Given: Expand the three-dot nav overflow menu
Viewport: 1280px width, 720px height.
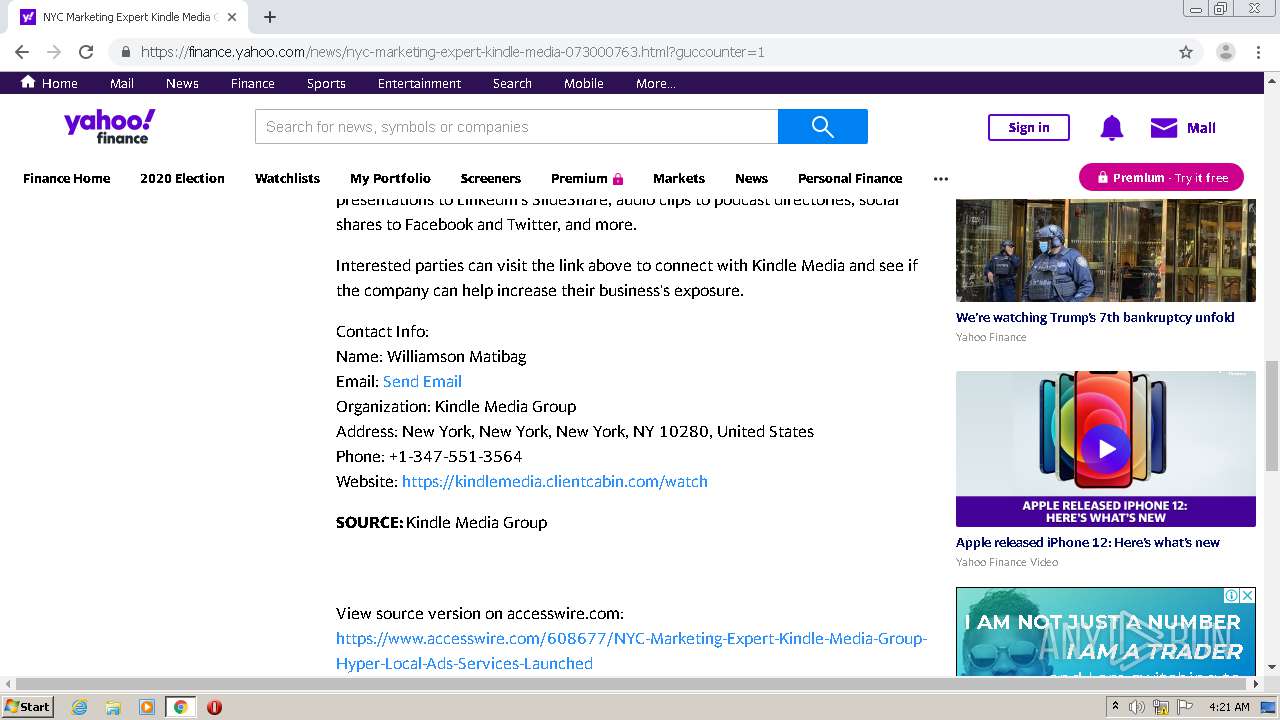Looking at the screenshot, I should coord(940,178).
